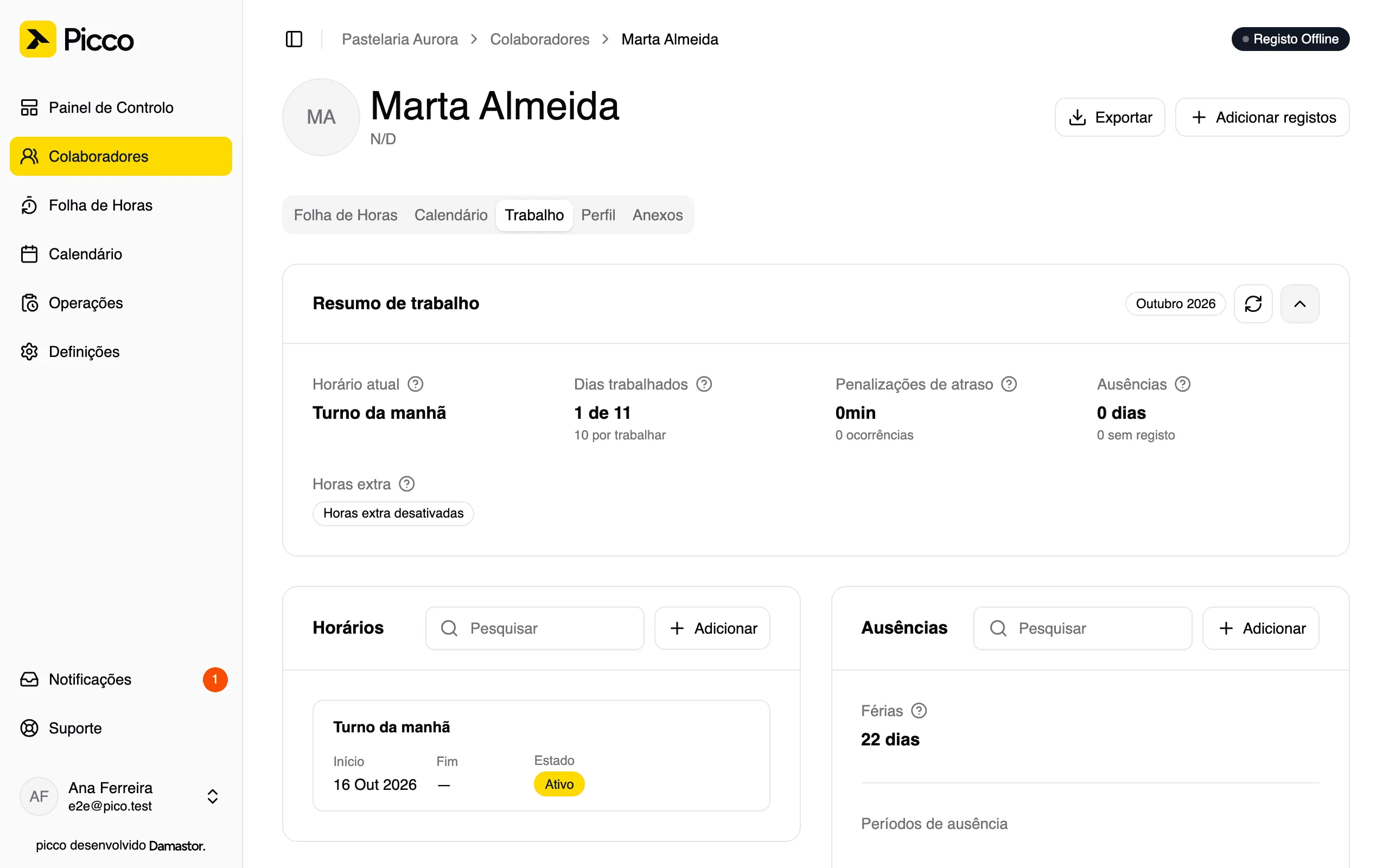Image resolution: width=1389 pixels, height=868 pixels.
Task: Switch to the Anexos tab
Action: click(657, 215)
